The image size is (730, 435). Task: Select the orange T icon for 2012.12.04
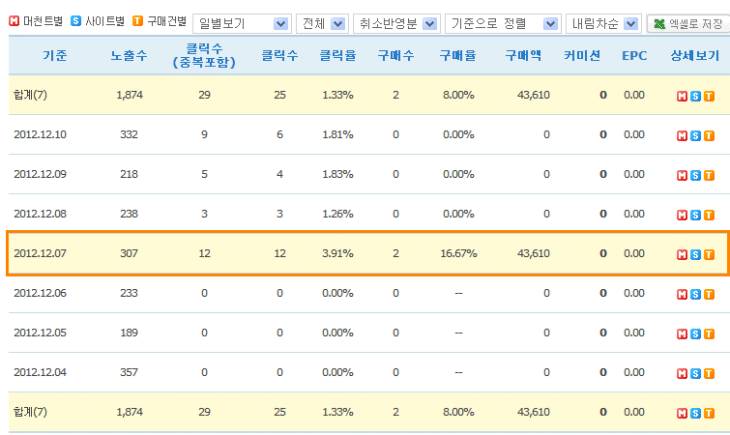pos(709,373)
